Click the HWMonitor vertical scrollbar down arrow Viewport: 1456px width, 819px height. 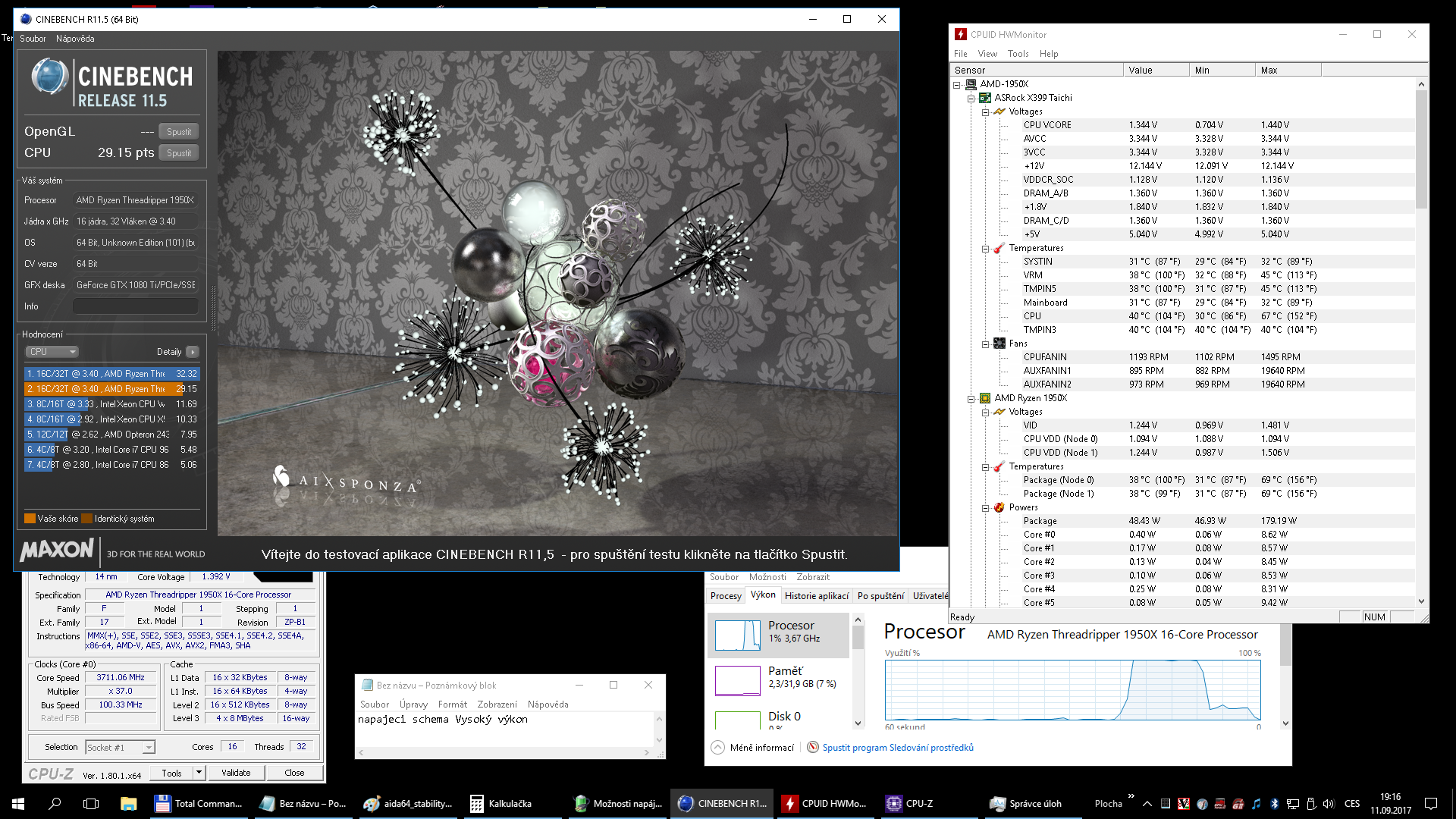[1421, 601]
